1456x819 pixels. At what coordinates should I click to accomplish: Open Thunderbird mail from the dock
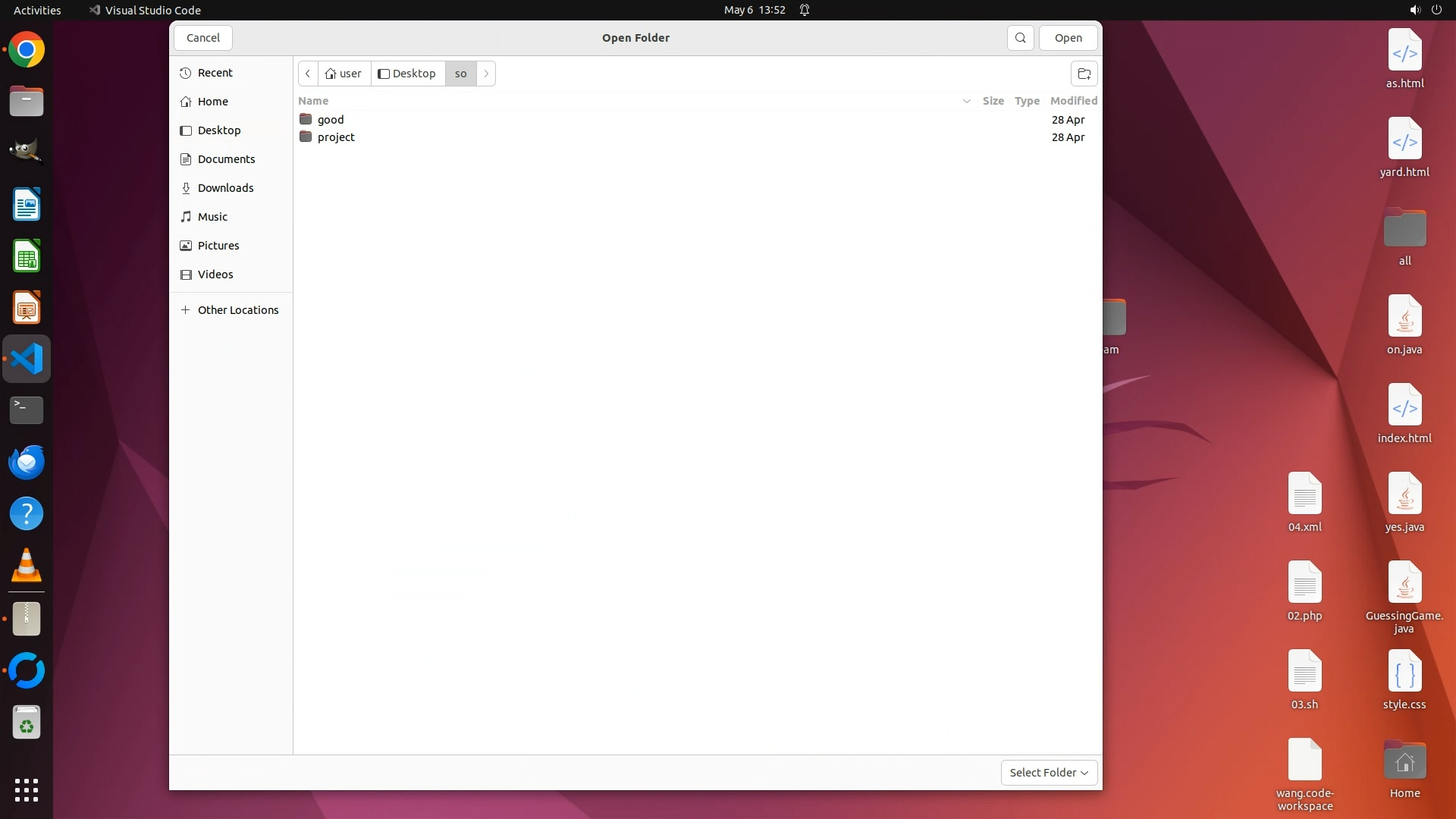tap(27, 462)
